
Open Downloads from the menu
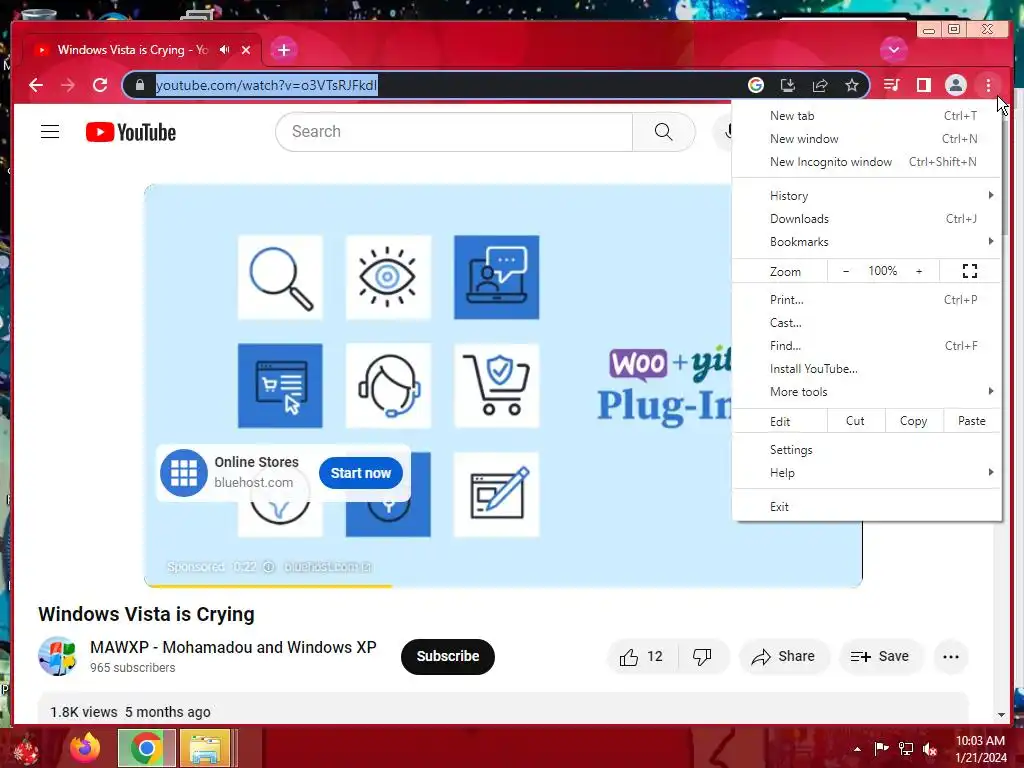click(x=866, y=218)
